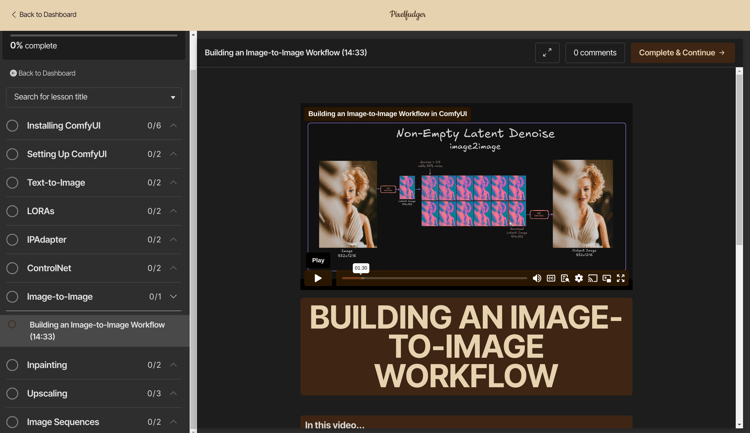The width and height of the screenshot is (750, 433).
Task: Play the Image-to-Image workflow video
Action: [318, 279]
